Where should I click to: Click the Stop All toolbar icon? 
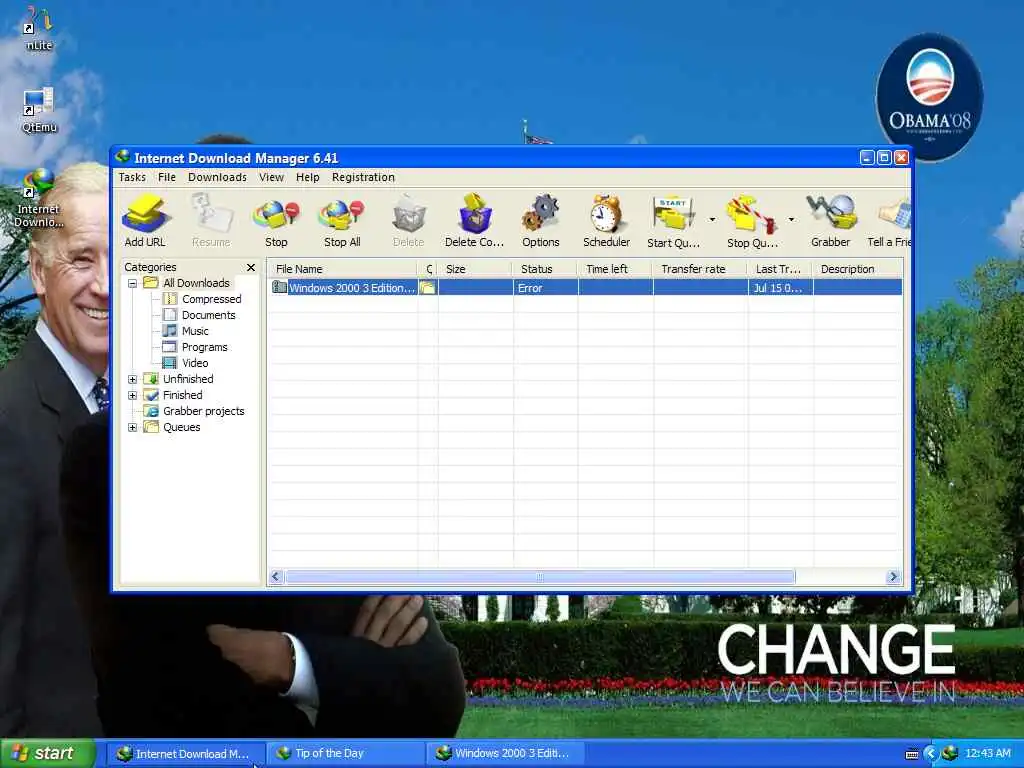(342, 221)
